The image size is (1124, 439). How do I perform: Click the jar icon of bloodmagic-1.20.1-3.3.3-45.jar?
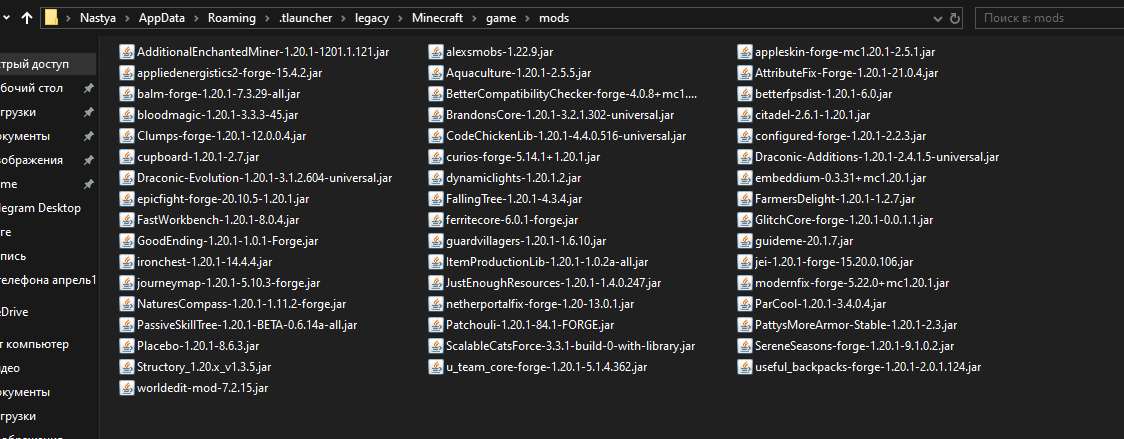point(127,115)
